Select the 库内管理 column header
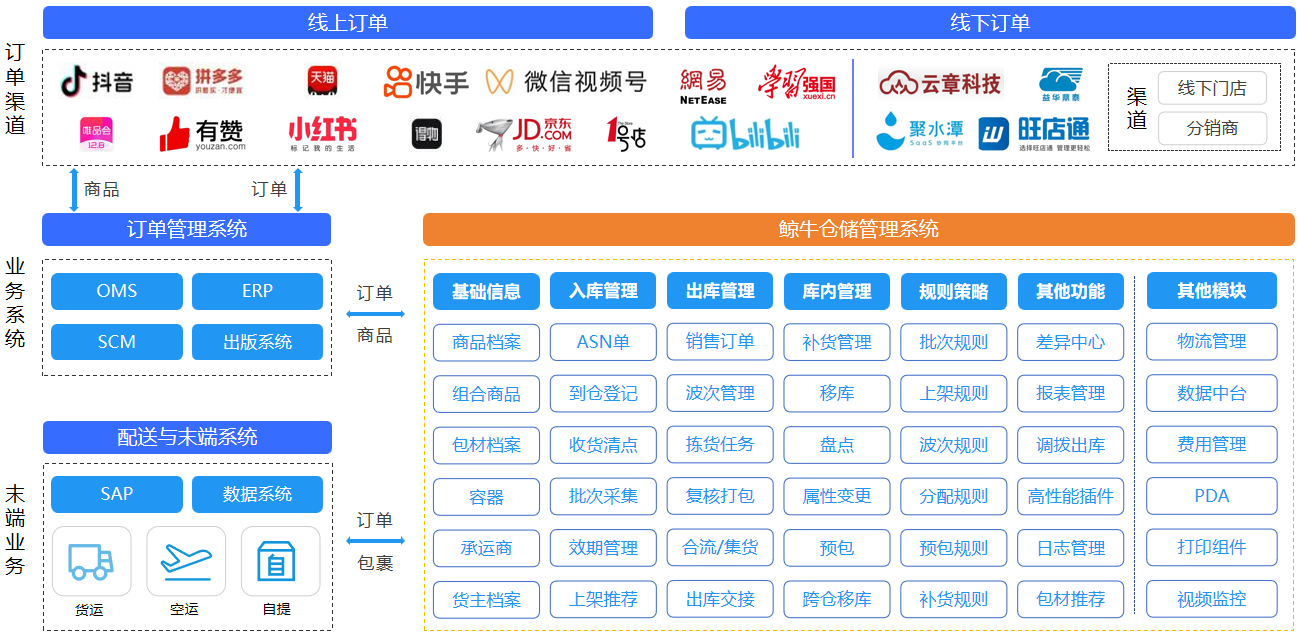 coord(837,291)
